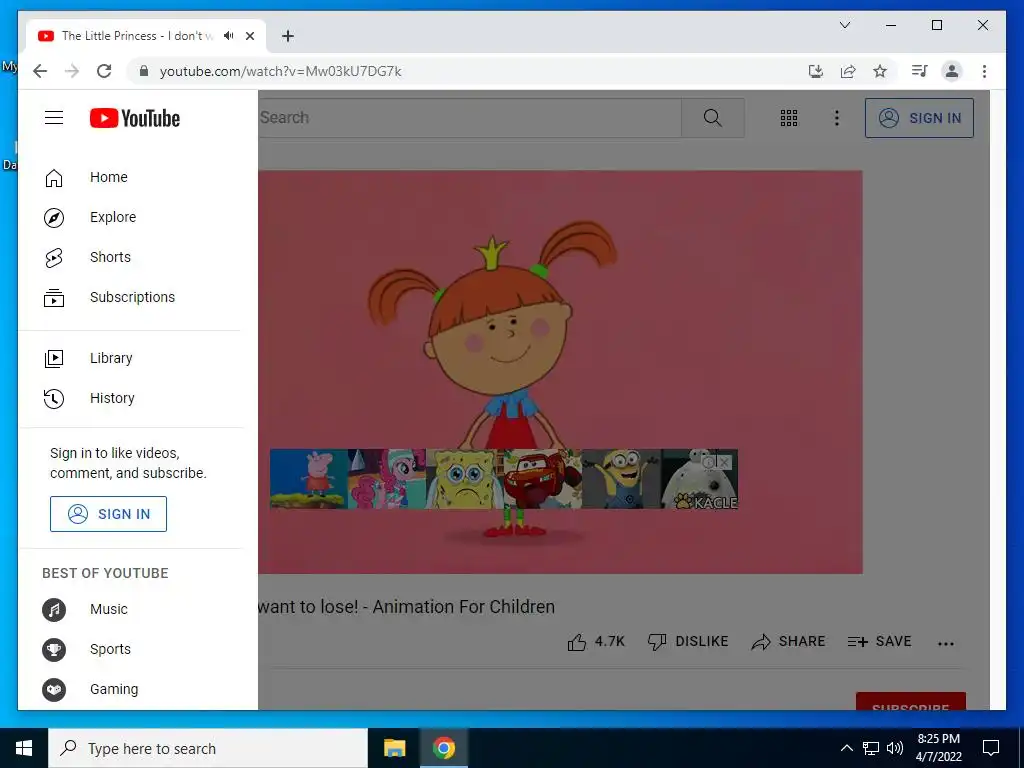Viewport: 1024px width, 768px height.
Task: Open the Chrome profile avatar
Action: (x=952, y=71)
